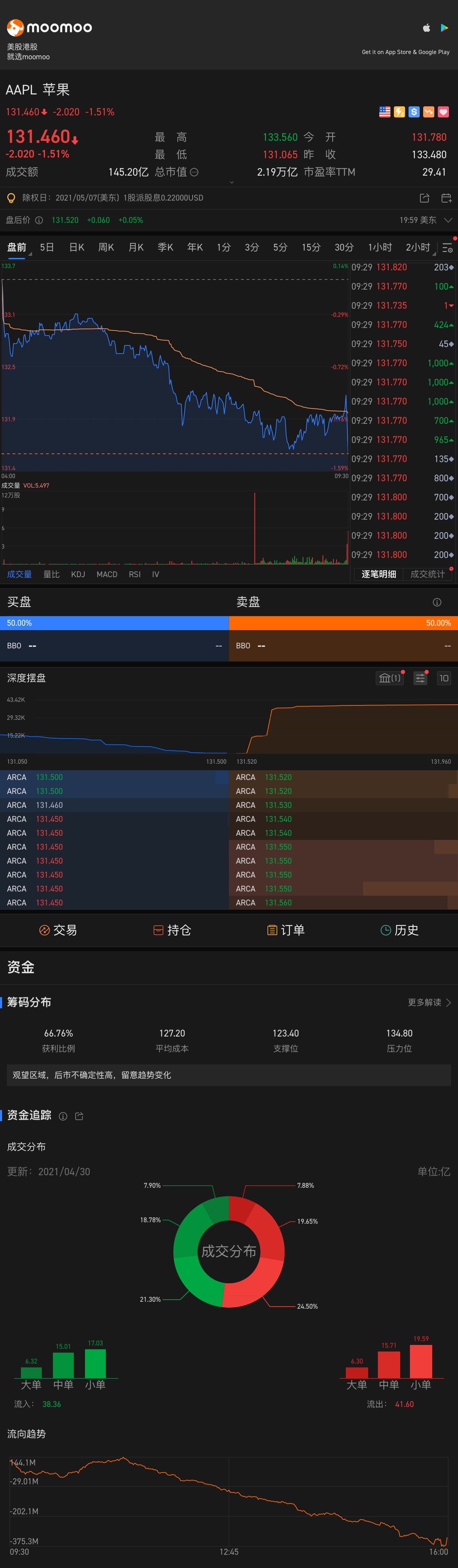Switch to the 周K chart tab

point(106,247)
